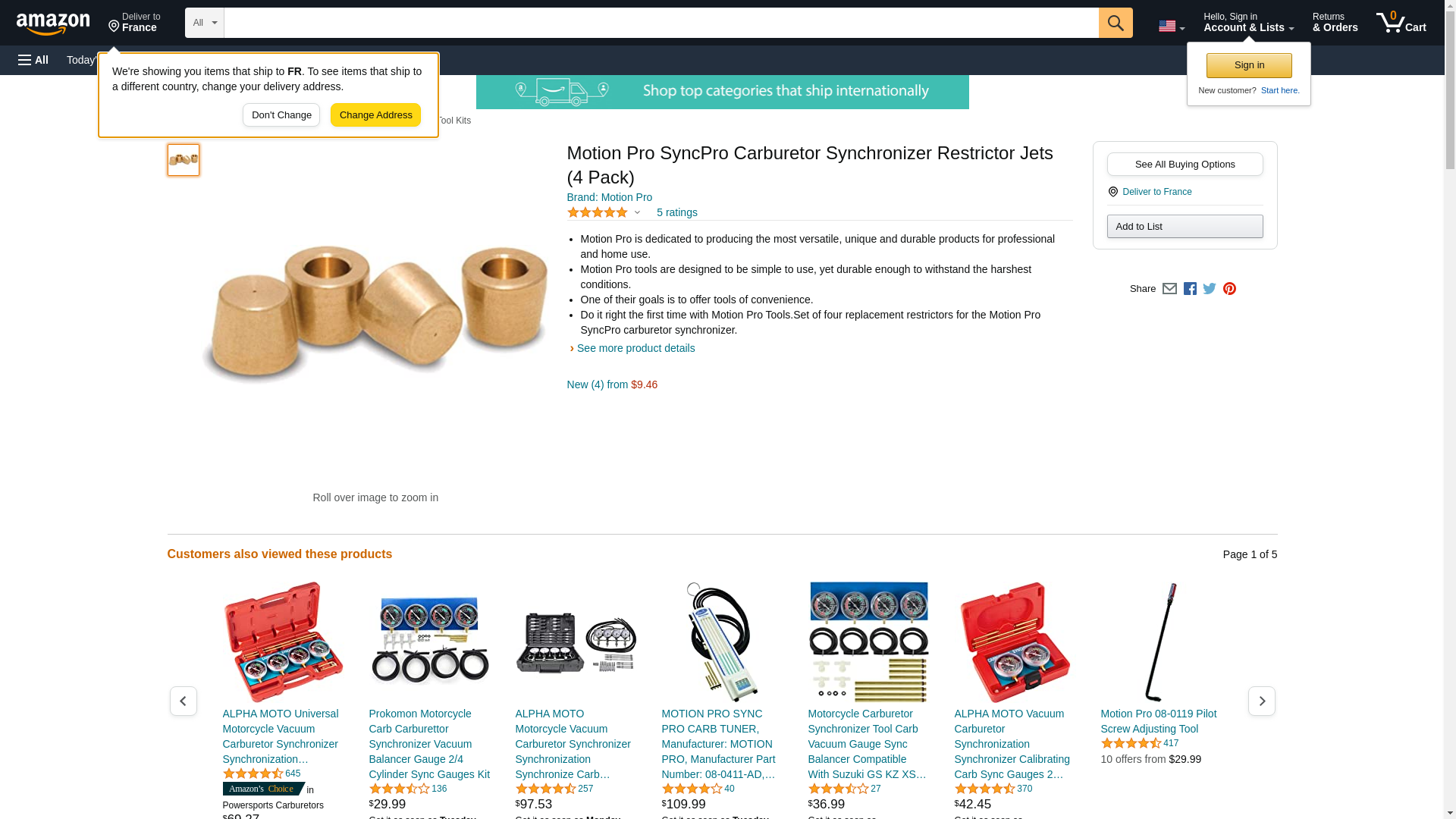Expand the search category All dropdown
This screenshot has height=819, width=1456.
tap(205, 23)
